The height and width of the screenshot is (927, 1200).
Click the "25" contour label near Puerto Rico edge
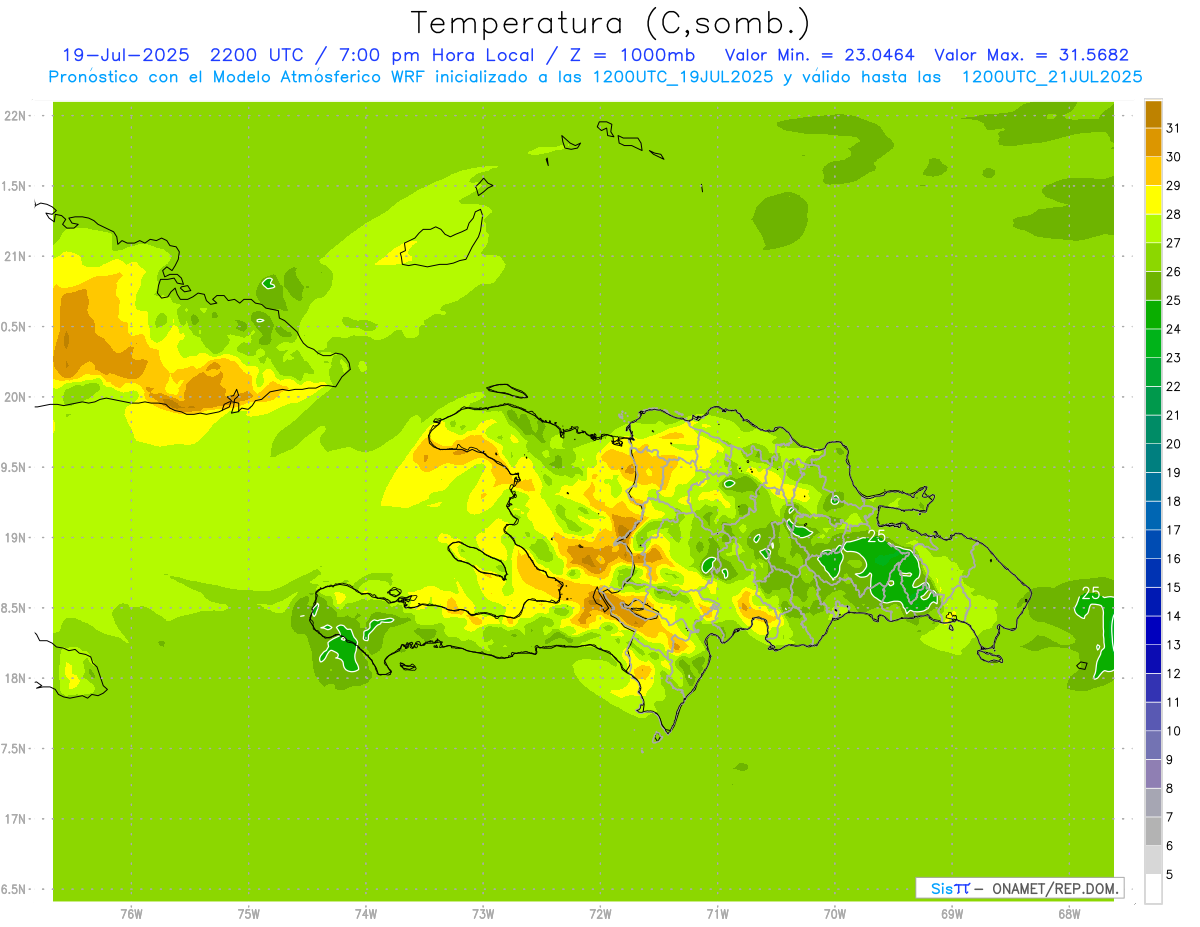[x=1091, y=593]
